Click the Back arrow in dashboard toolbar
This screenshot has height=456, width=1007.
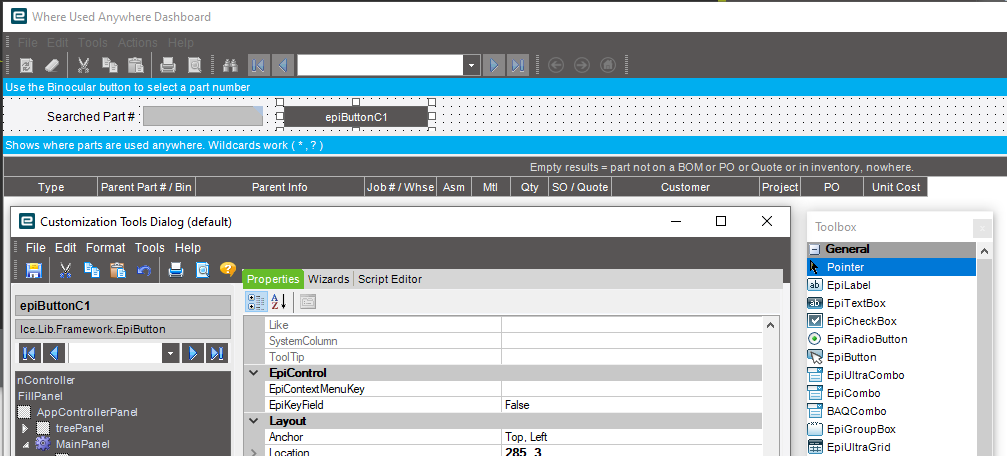click(556, 65)
